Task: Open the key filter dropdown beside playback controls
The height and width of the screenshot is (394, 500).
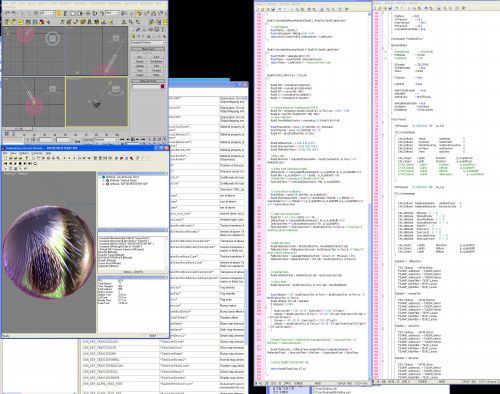Action: pyautogui.click(x=106, y=140)
